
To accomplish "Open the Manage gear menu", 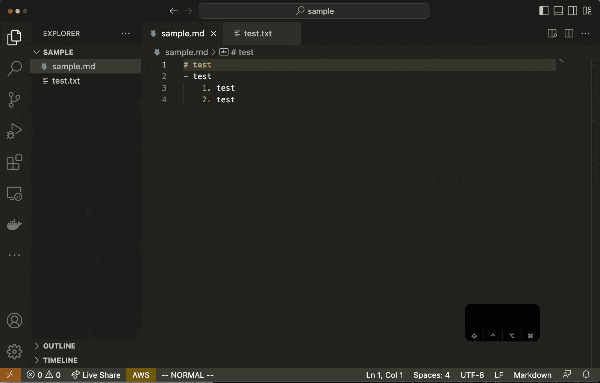I will [x=14, y=352].
